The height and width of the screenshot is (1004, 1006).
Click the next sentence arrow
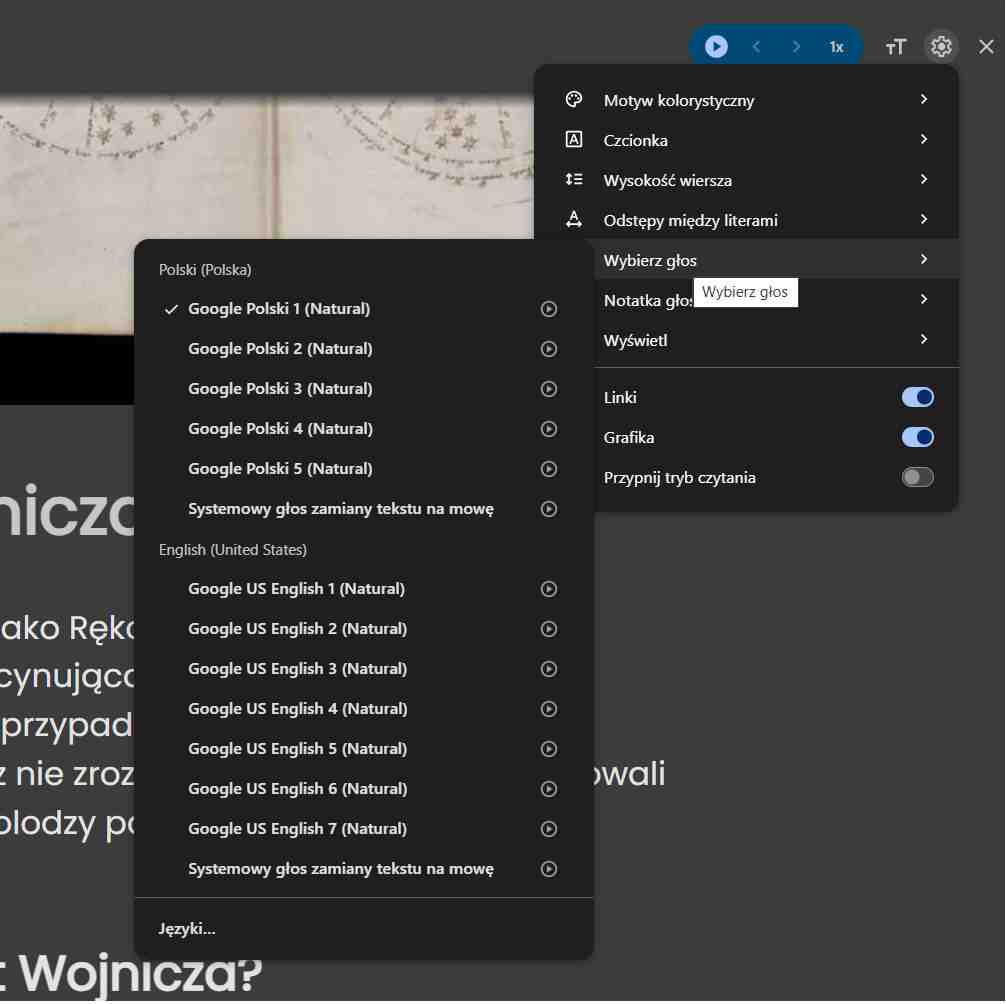[797, 46]
